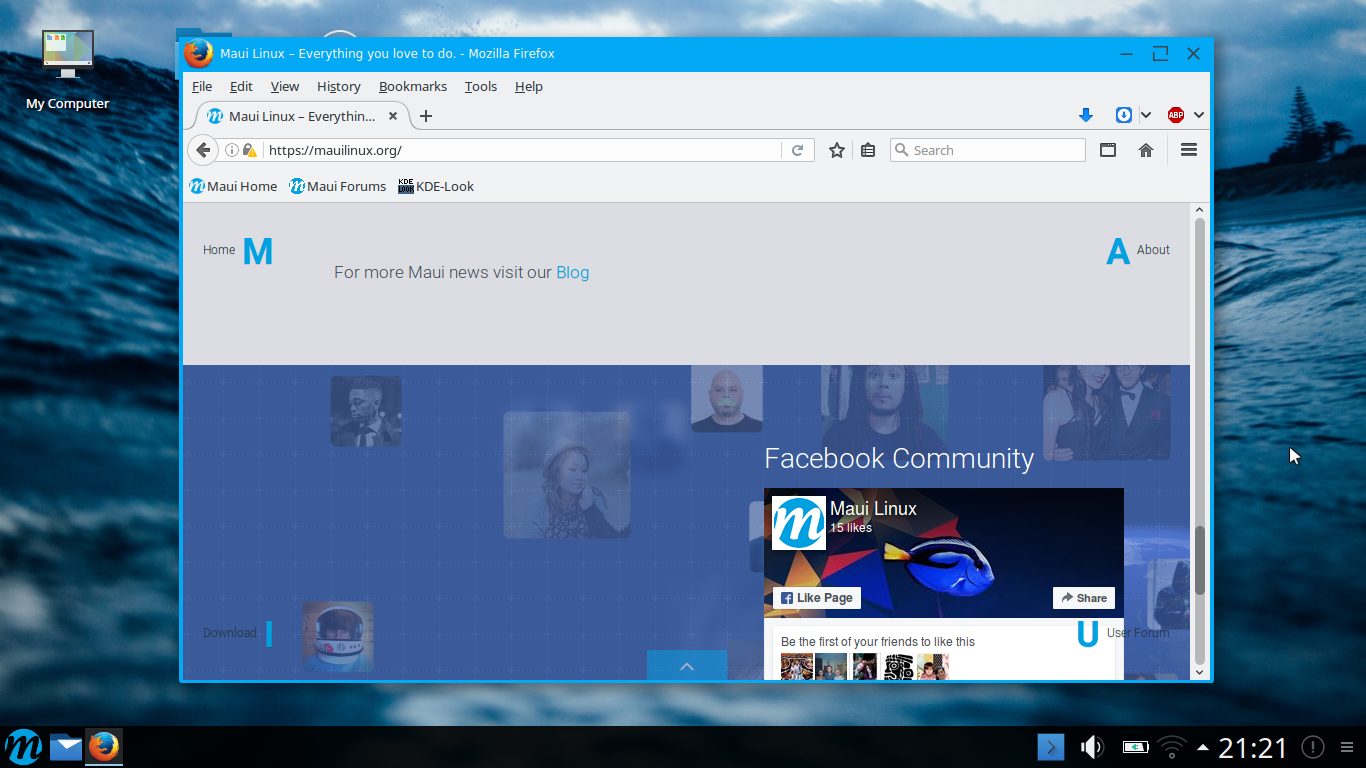Click the volume speaker tray icon
Image resolution: width=1366 pixels, height=768 pixels.
1092,747
